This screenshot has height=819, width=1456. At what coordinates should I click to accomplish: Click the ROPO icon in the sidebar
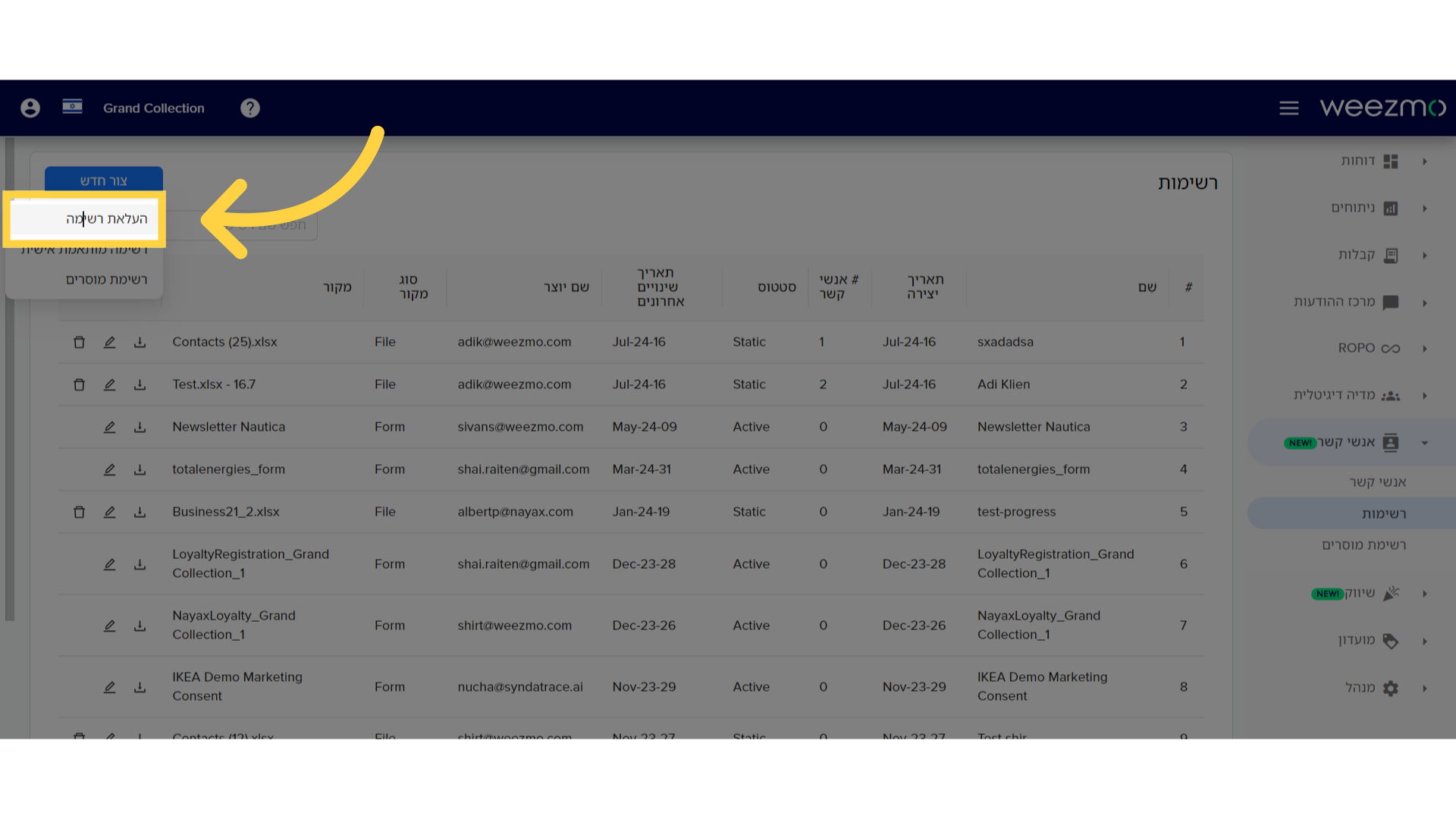(x=1390, y=348)
